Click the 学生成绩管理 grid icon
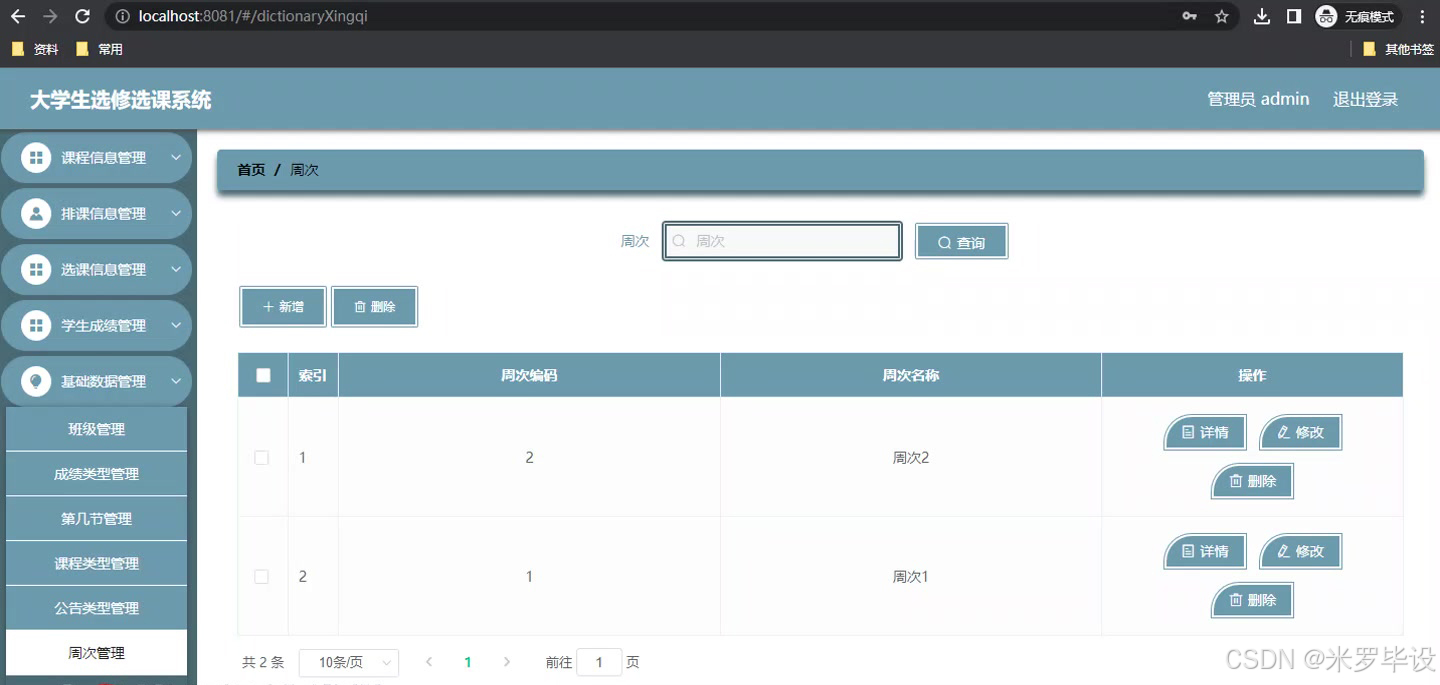Screen dimensions: 1440x685 (x=36, y=325)
